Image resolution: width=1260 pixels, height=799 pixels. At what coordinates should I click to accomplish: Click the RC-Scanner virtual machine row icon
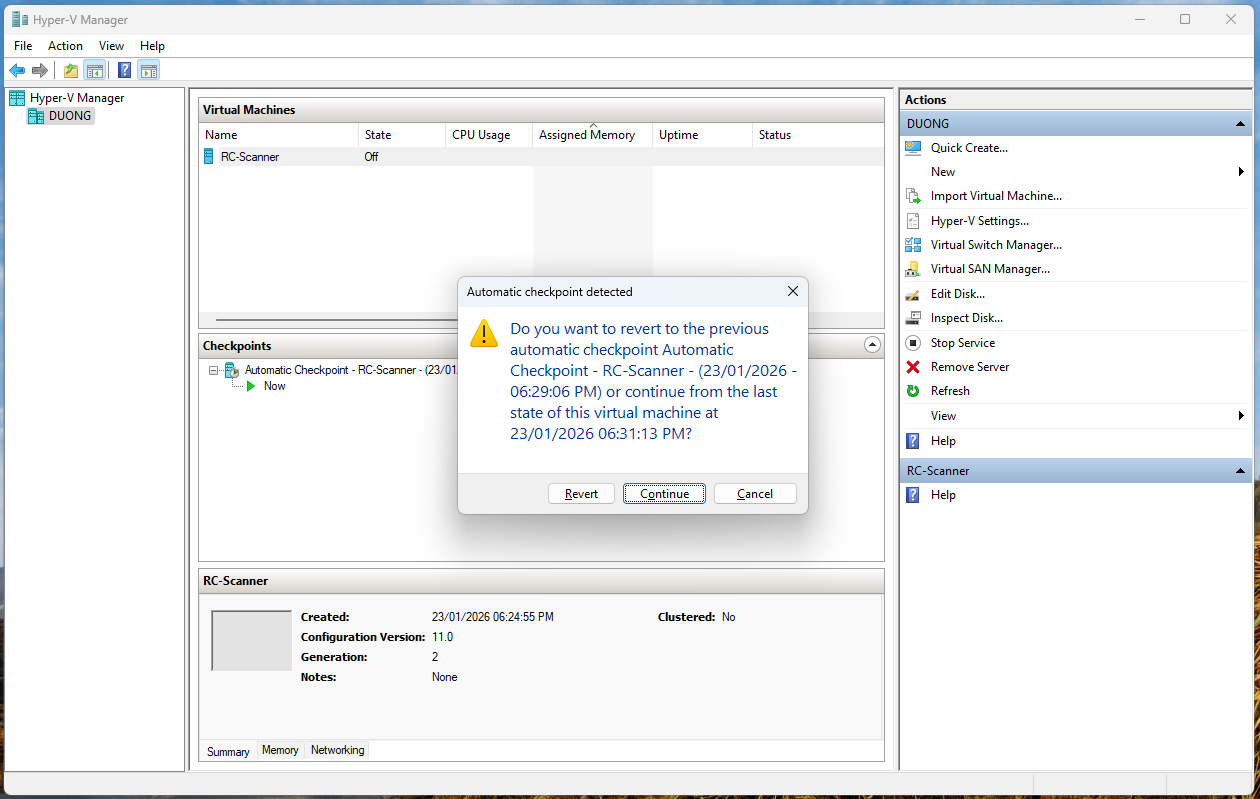click(x=209, y=156)
